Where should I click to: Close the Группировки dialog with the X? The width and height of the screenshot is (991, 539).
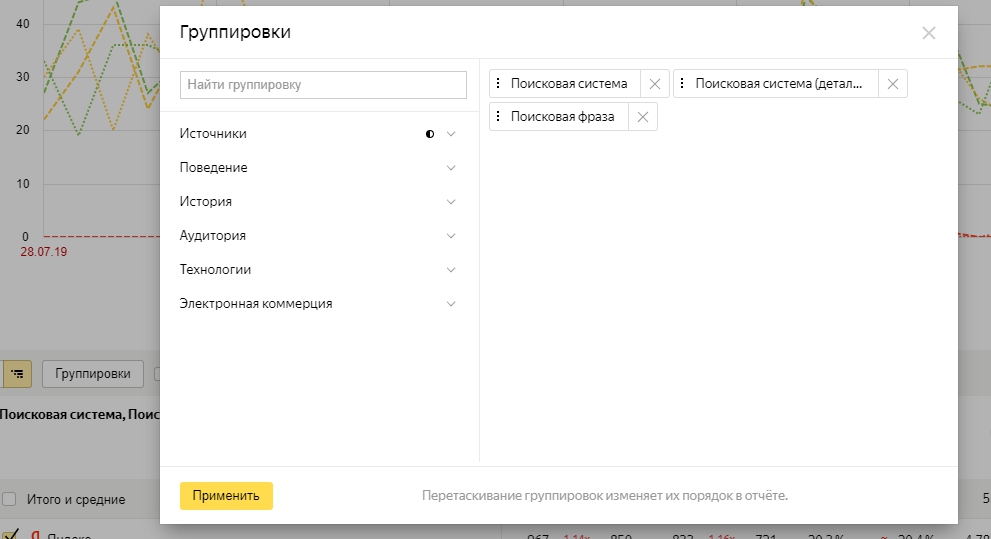[928, 33]
